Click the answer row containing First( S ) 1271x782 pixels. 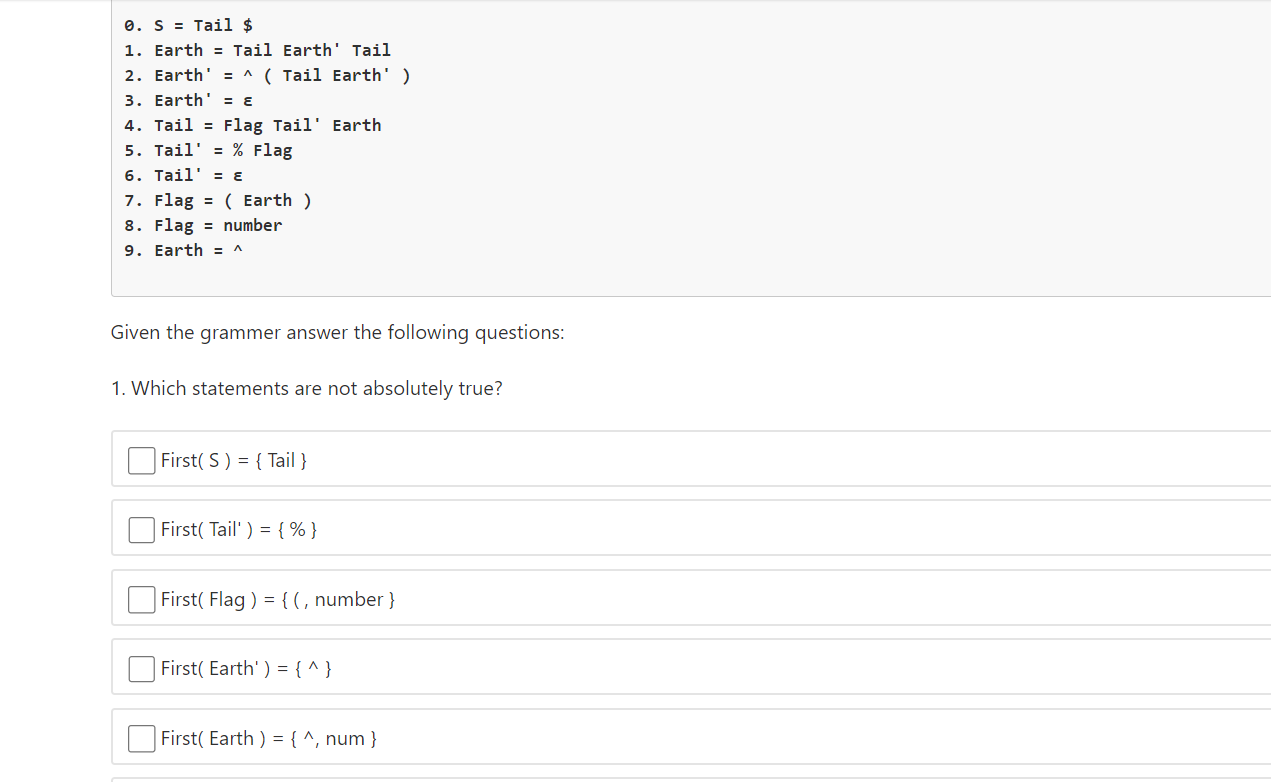coord(233,460)
